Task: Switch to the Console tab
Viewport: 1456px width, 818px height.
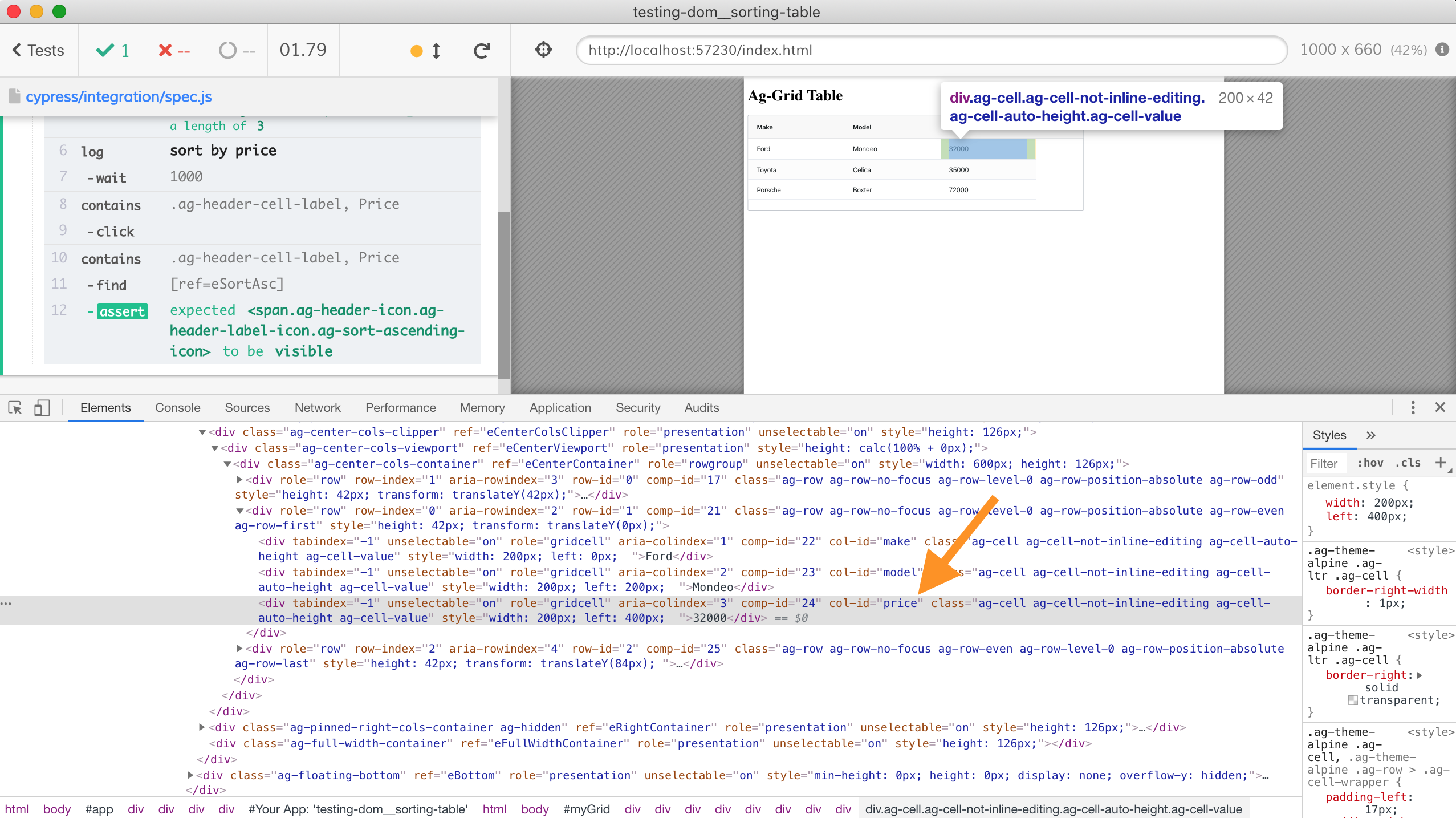Action: click(x=177, y=408)
